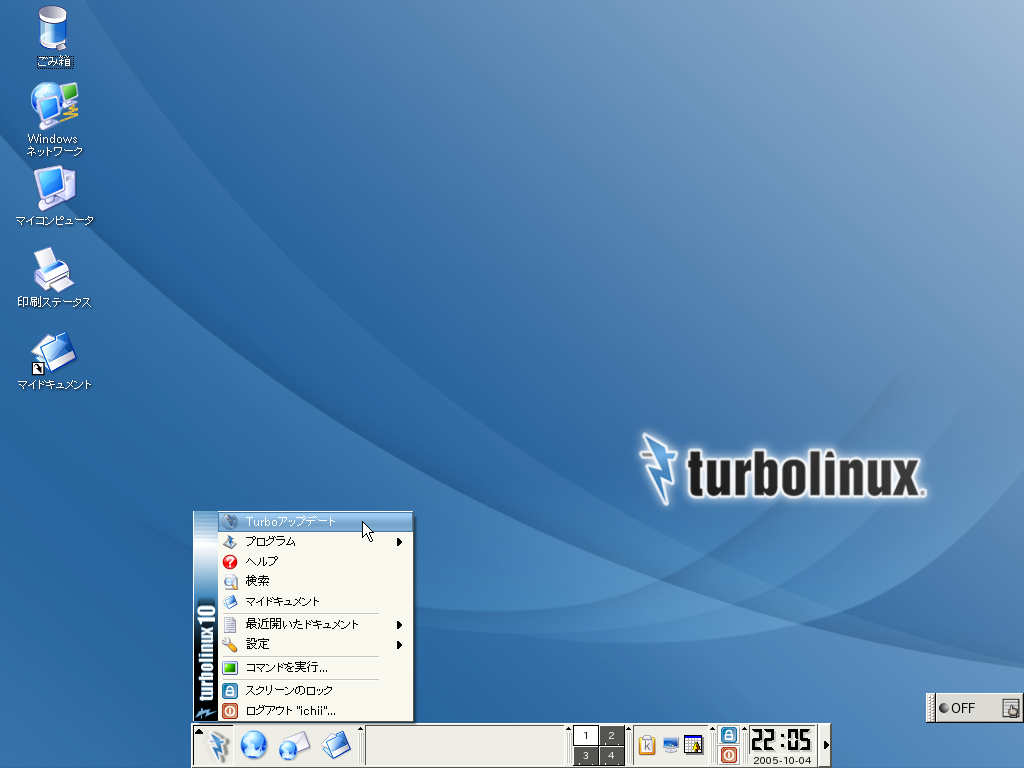
Task: Open the 印刷ステータス printer icon
Action: click(x=54, y=278)
